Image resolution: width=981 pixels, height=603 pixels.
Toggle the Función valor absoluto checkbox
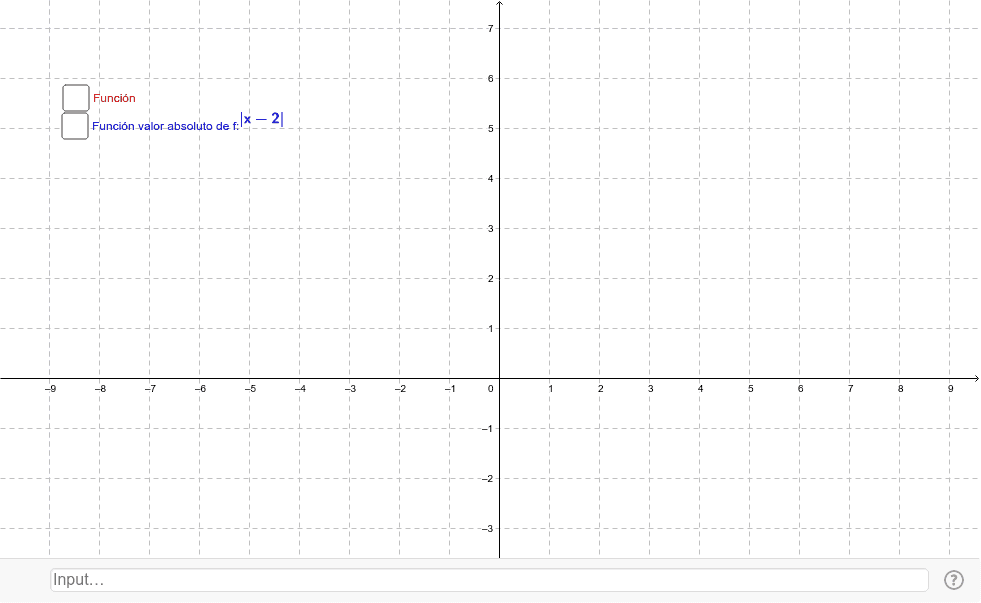point(75,126)
